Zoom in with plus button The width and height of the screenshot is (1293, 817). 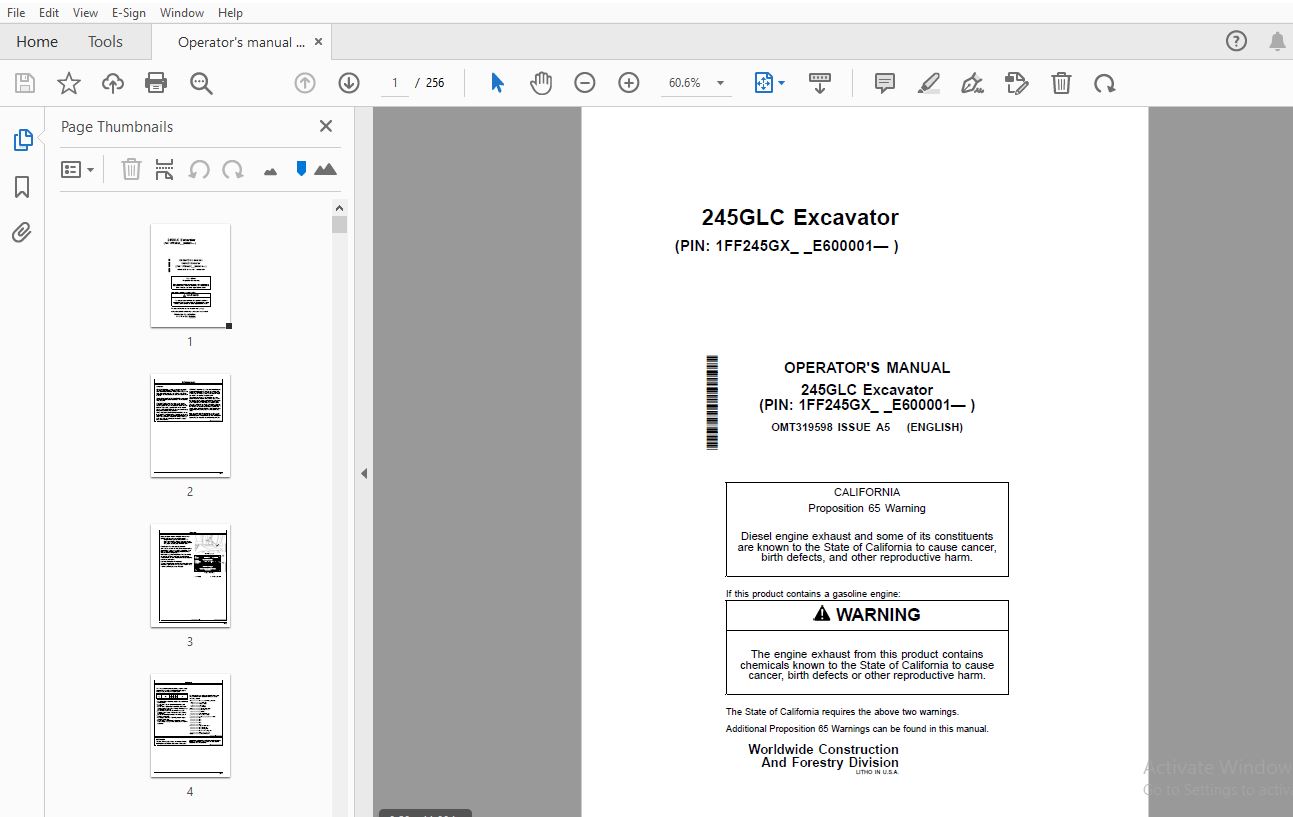629,83
